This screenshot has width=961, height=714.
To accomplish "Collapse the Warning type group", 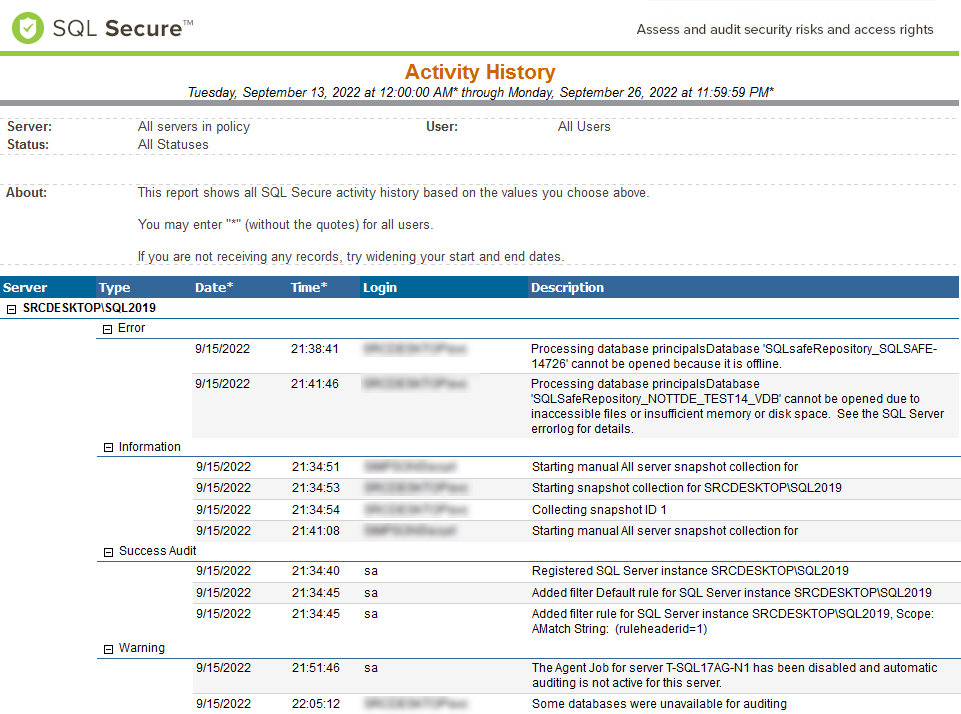I will pos(108,649).
